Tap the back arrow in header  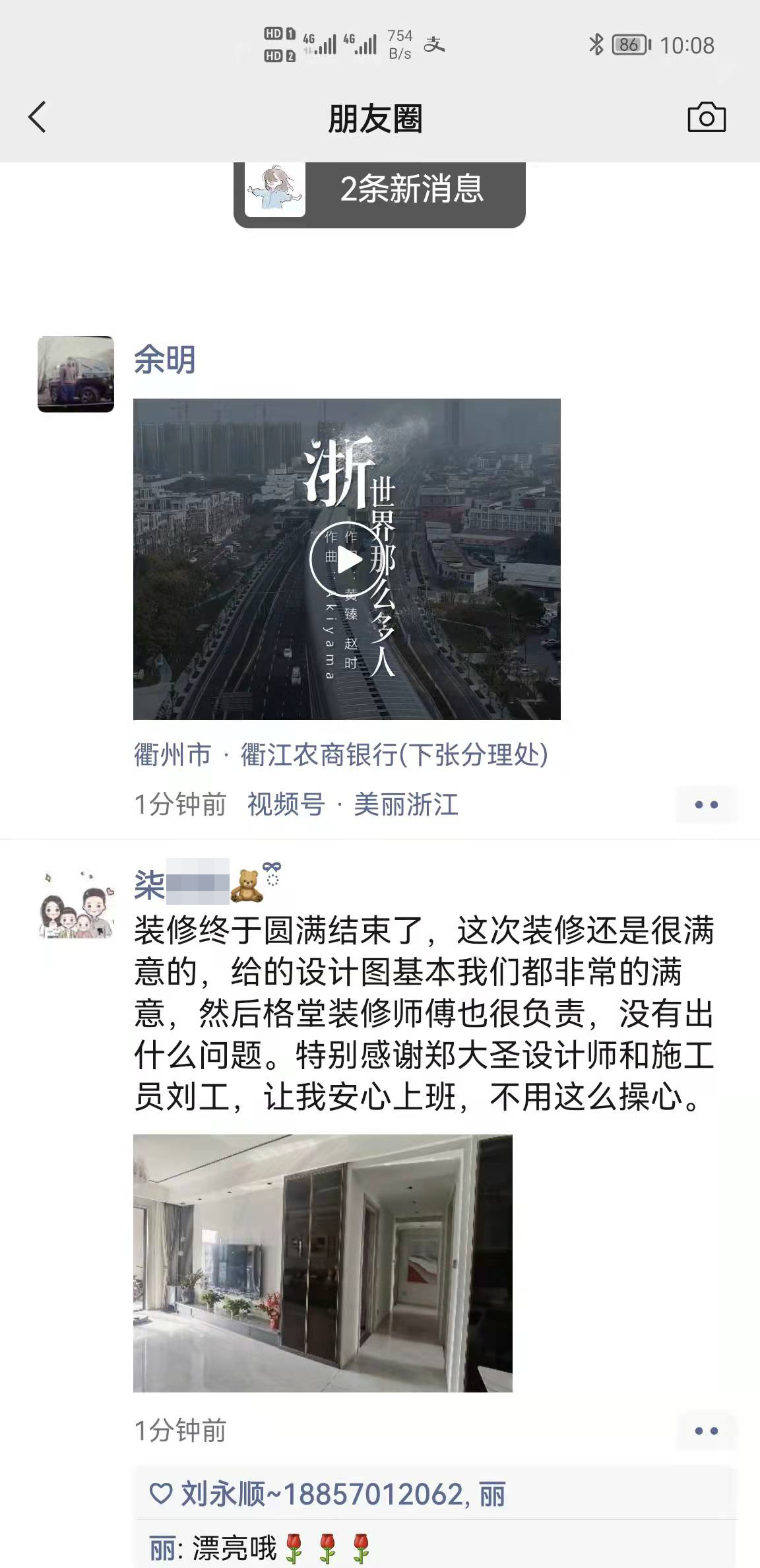[38, 117]
